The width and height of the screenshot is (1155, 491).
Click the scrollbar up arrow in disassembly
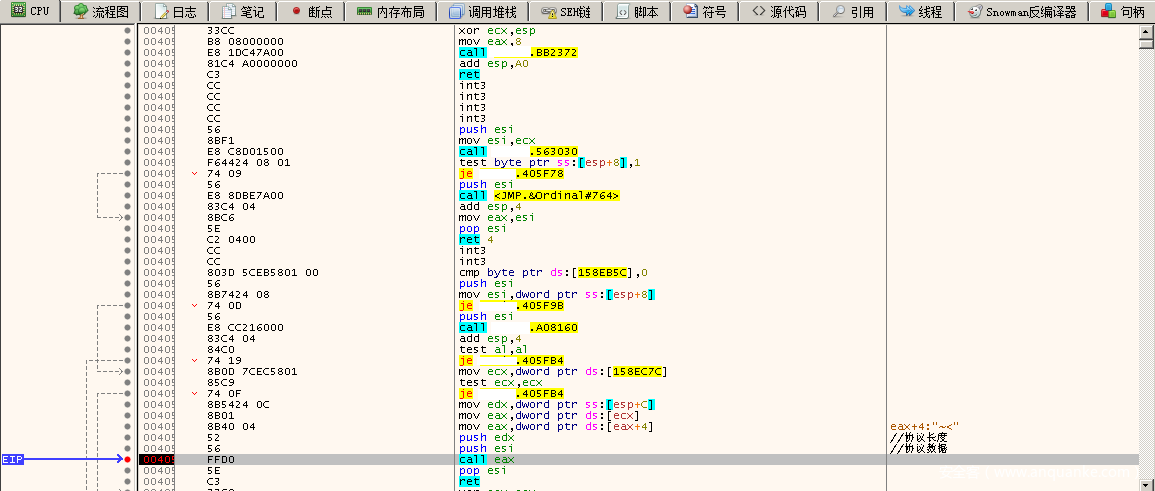tap(1146, 33)
